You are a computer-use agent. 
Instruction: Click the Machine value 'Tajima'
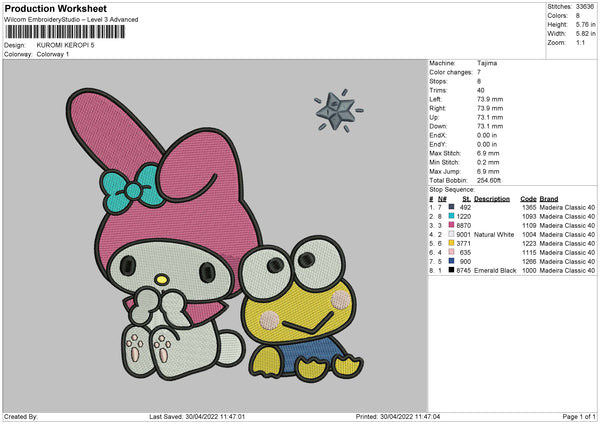coord(487,63)
